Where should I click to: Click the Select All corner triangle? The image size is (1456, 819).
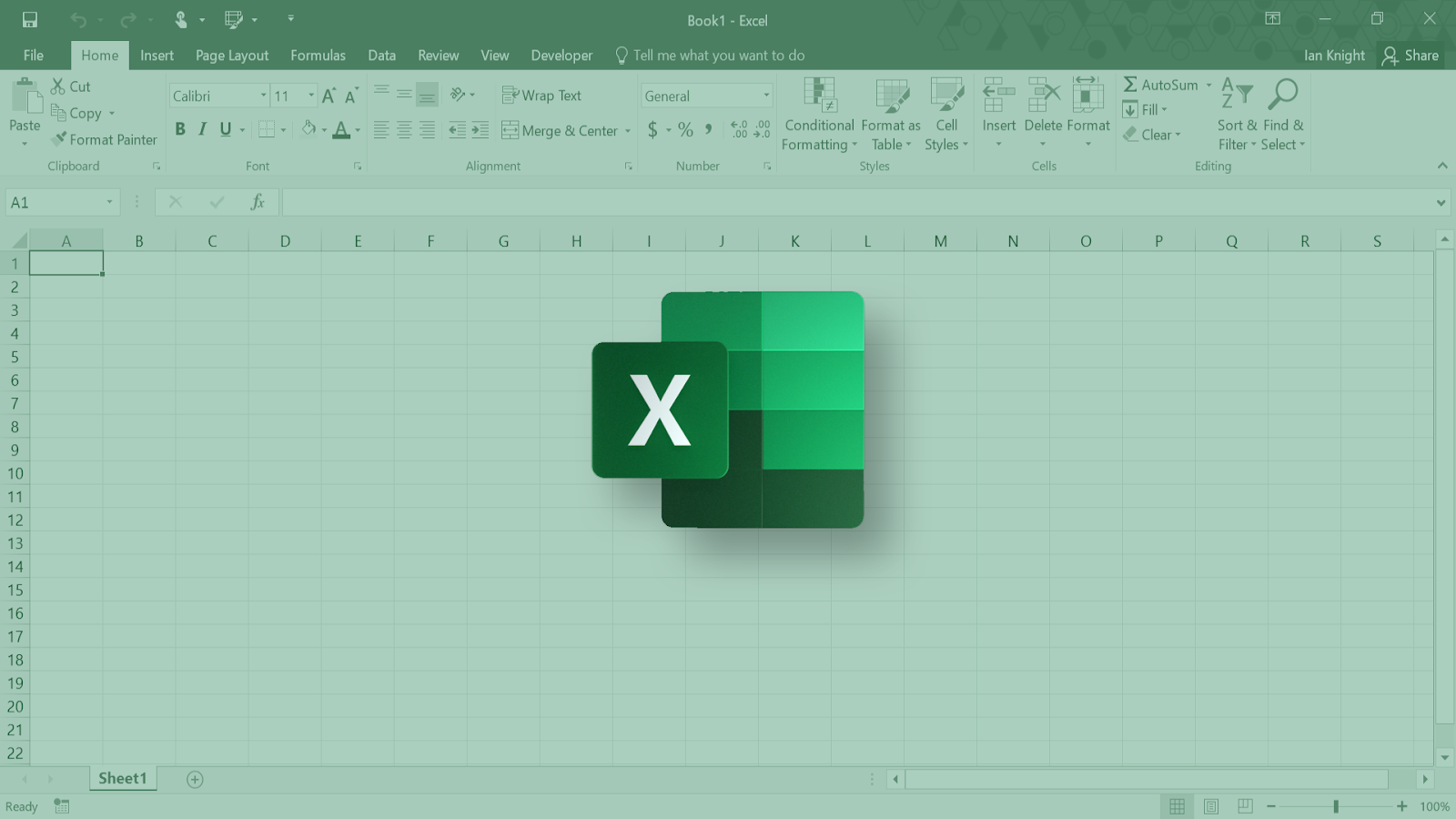click(18, 241)
